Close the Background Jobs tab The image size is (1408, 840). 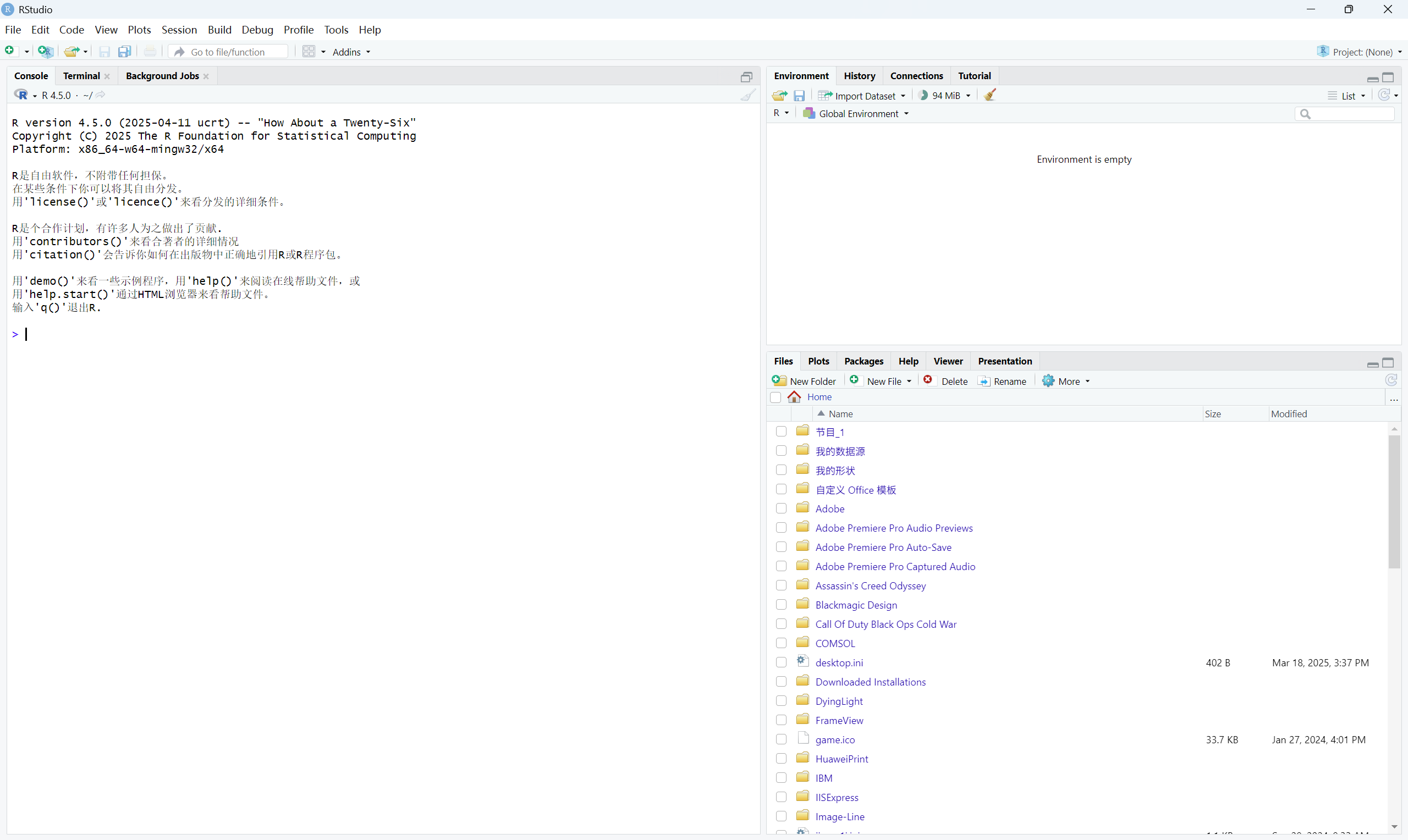206,76
